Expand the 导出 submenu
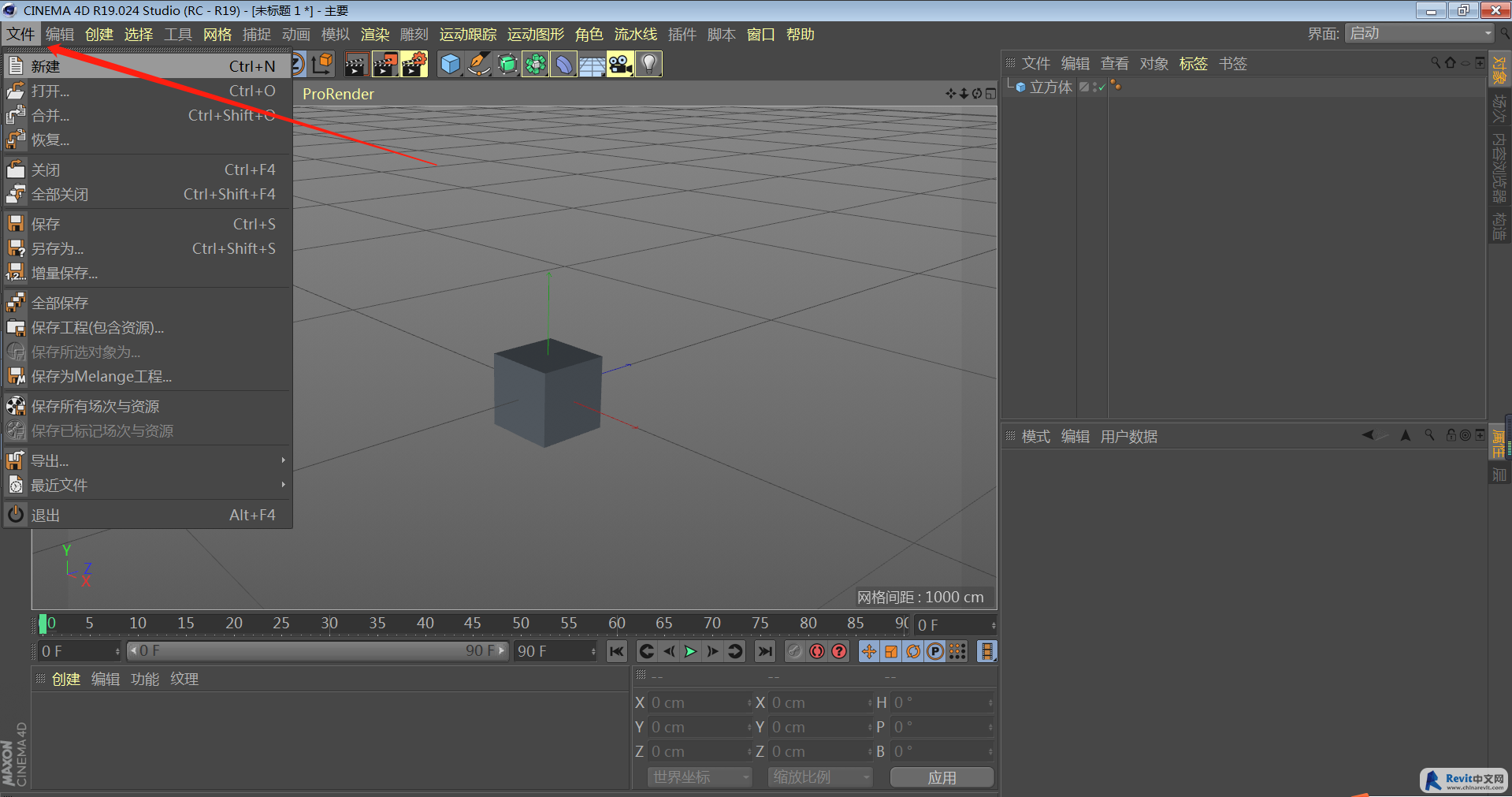Image resolution: width=1512 pixels, height=797 pixels. click(x=147, y=460)
